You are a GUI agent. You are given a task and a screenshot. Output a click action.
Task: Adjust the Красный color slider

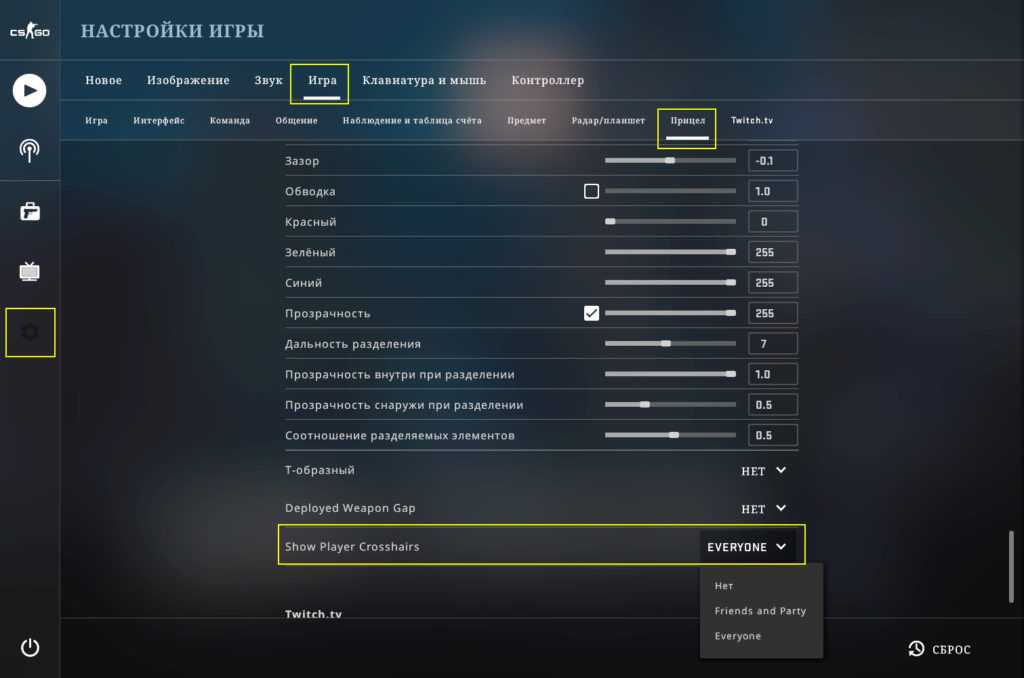(670, 221)
